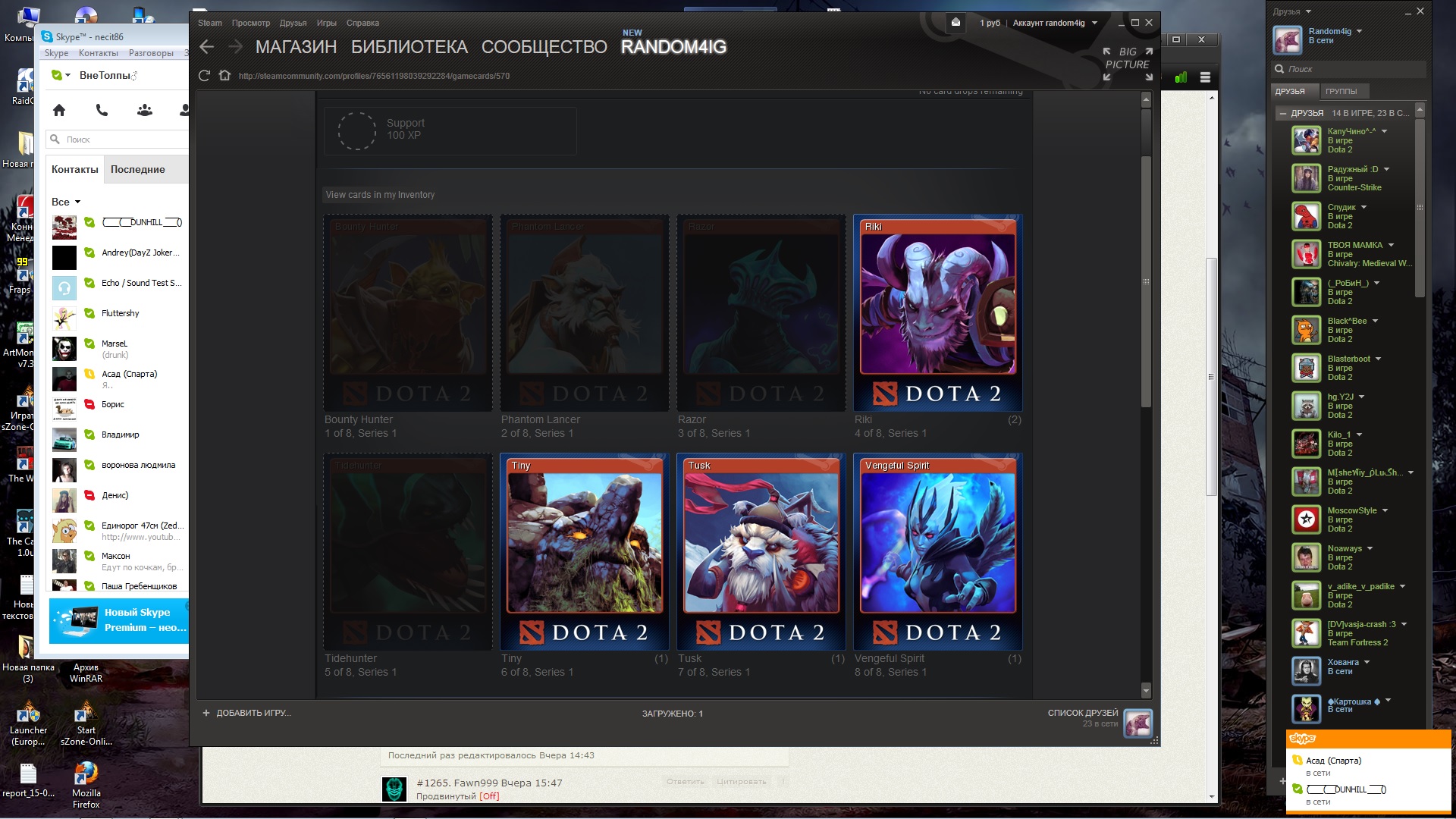Click friends list search field
Screen dimensions: 1456x819
(1350, 69)
